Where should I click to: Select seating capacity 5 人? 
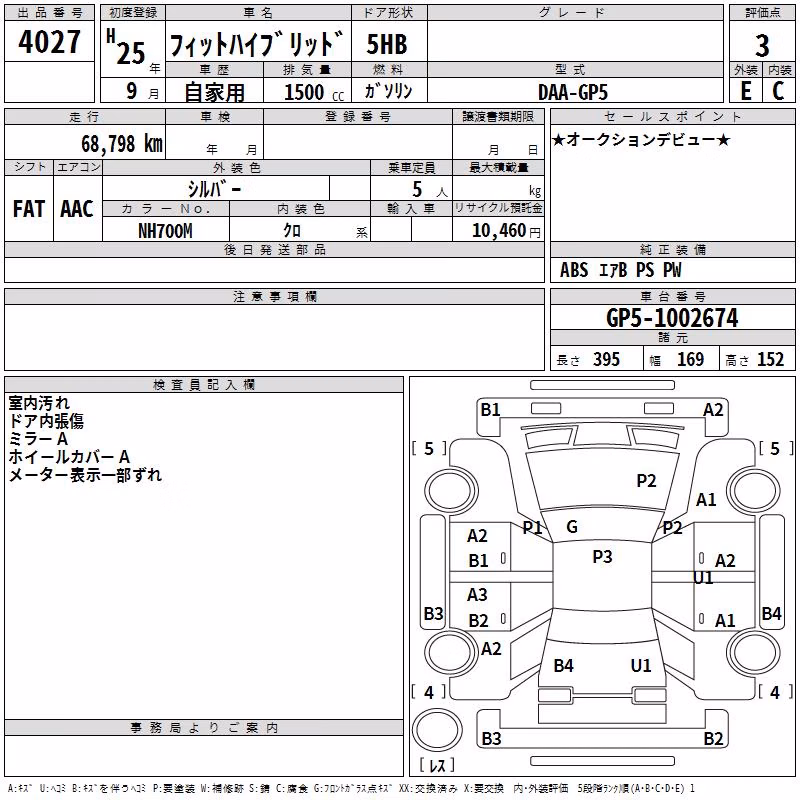point(430,190)
